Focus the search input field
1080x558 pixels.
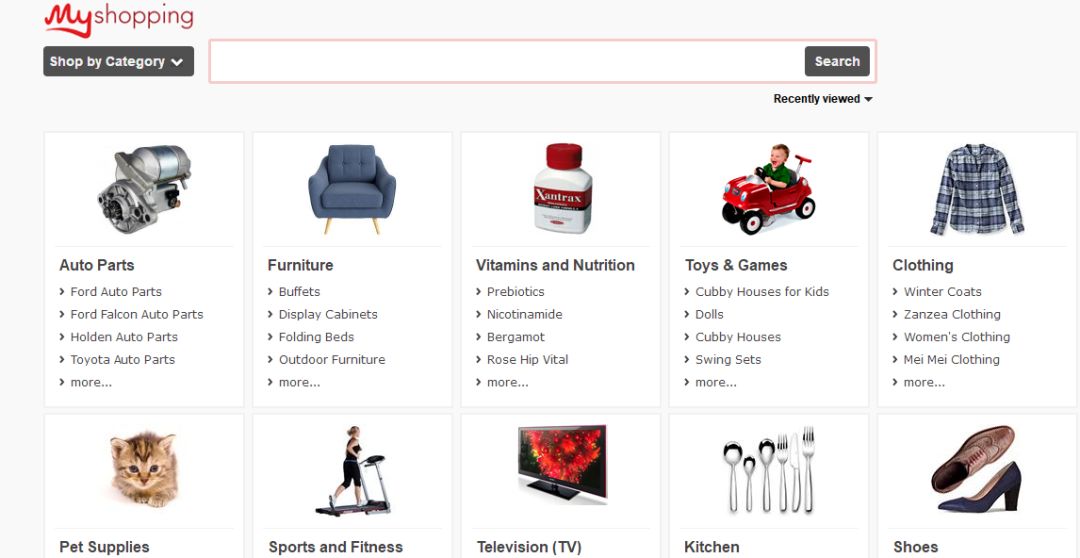tap(507, 61)
